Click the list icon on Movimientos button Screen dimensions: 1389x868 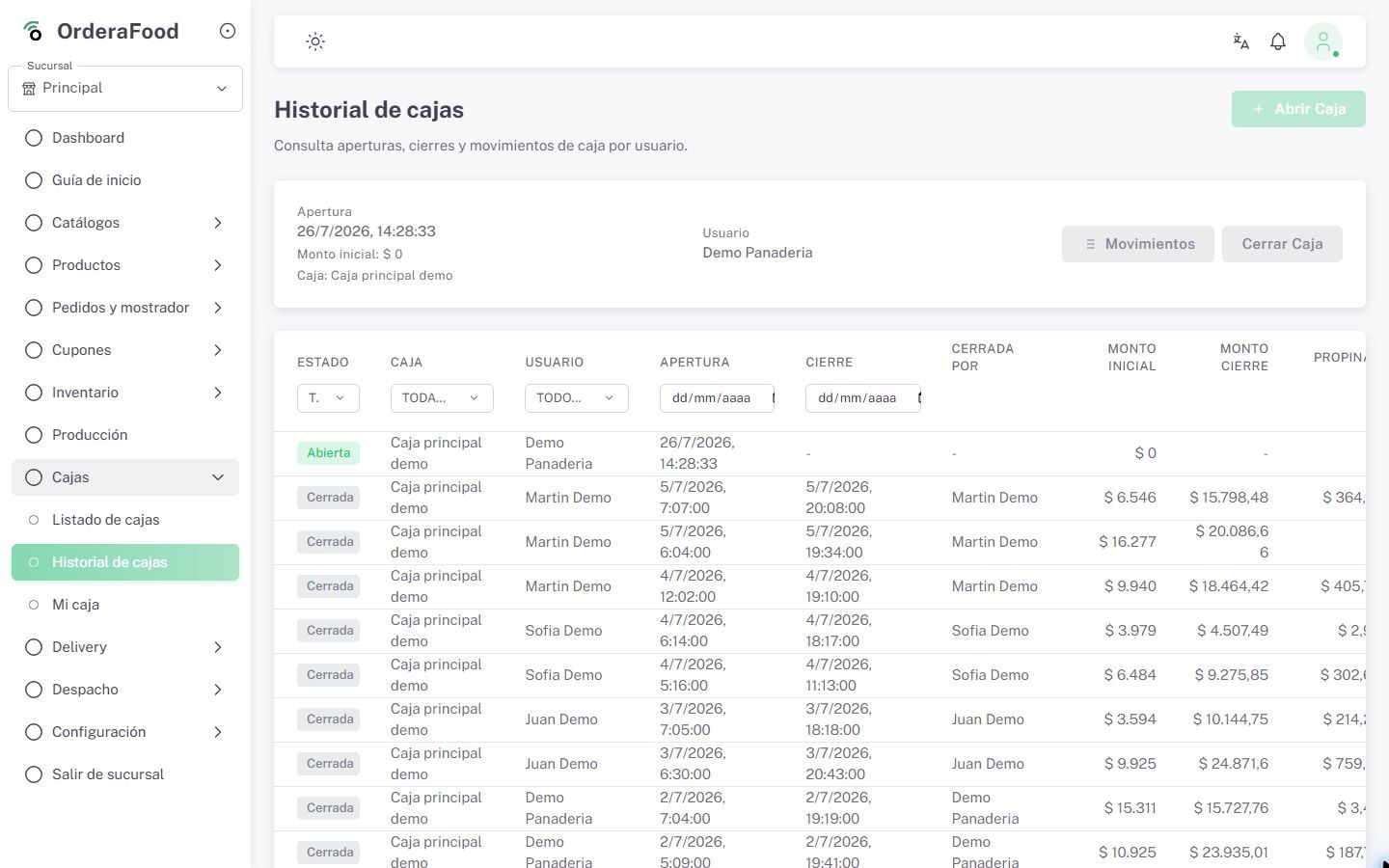coord(1090,244)
